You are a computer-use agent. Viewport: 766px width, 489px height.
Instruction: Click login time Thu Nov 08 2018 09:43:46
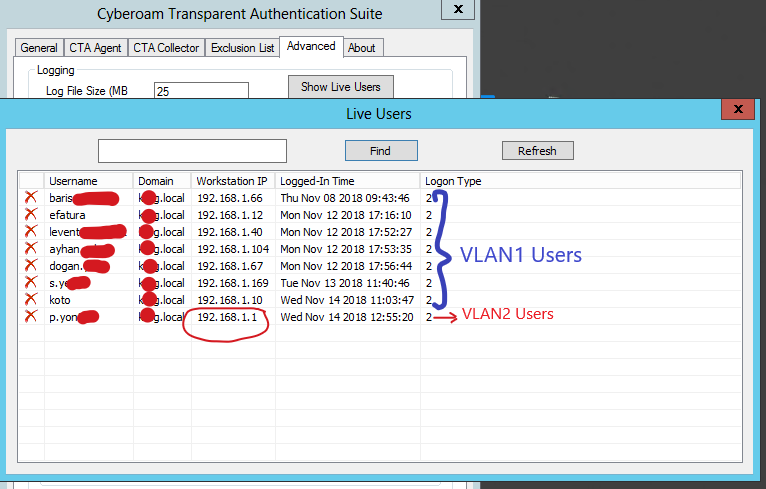click(345, 198)
